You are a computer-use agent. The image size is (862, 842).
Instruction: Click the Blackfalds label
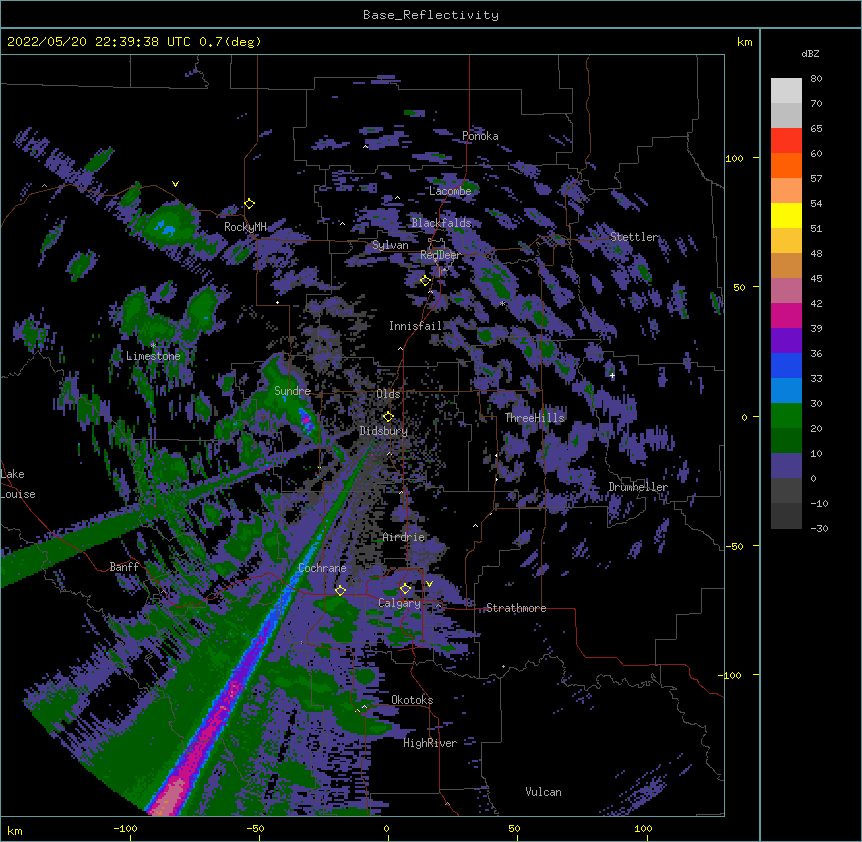click(441, 223)
